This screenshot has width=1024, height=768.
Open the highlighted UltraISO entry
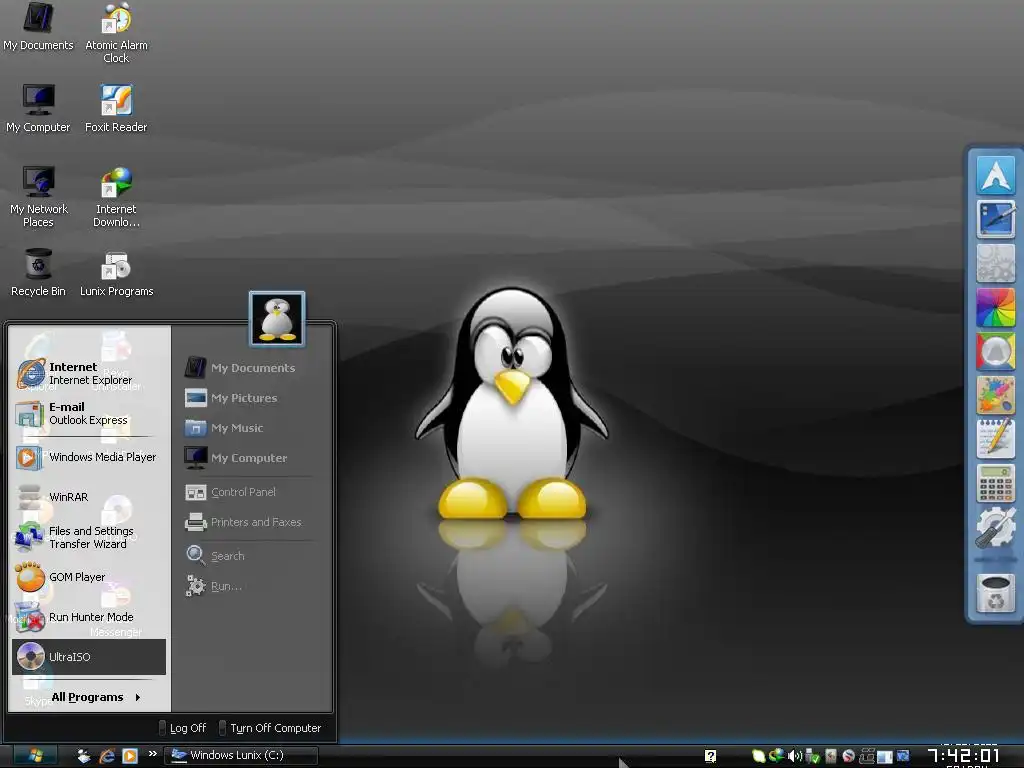tap(89, 657)
